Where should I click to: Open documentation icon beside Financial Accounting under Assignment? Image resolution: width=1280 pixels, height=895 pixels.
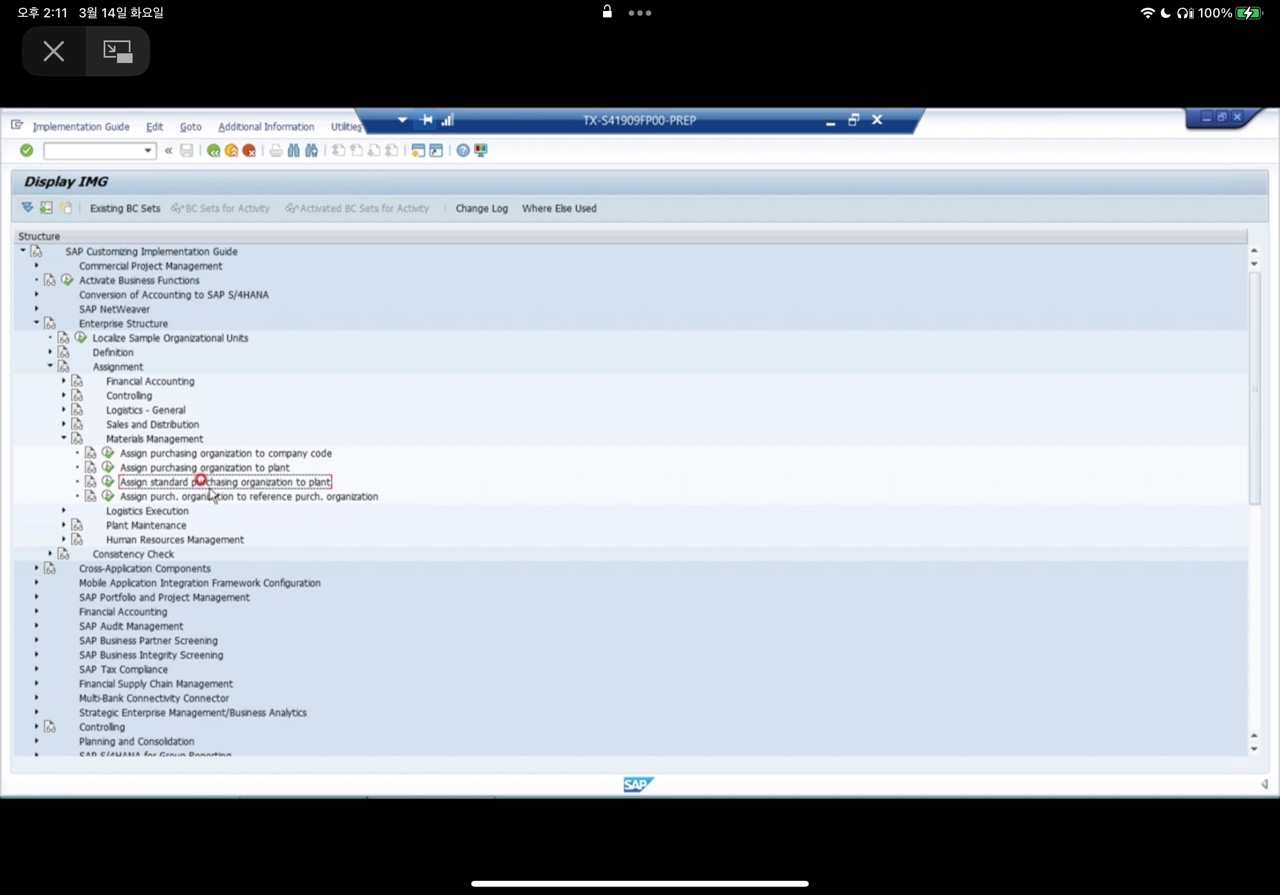pyautogui.click(x=77, y=381)
